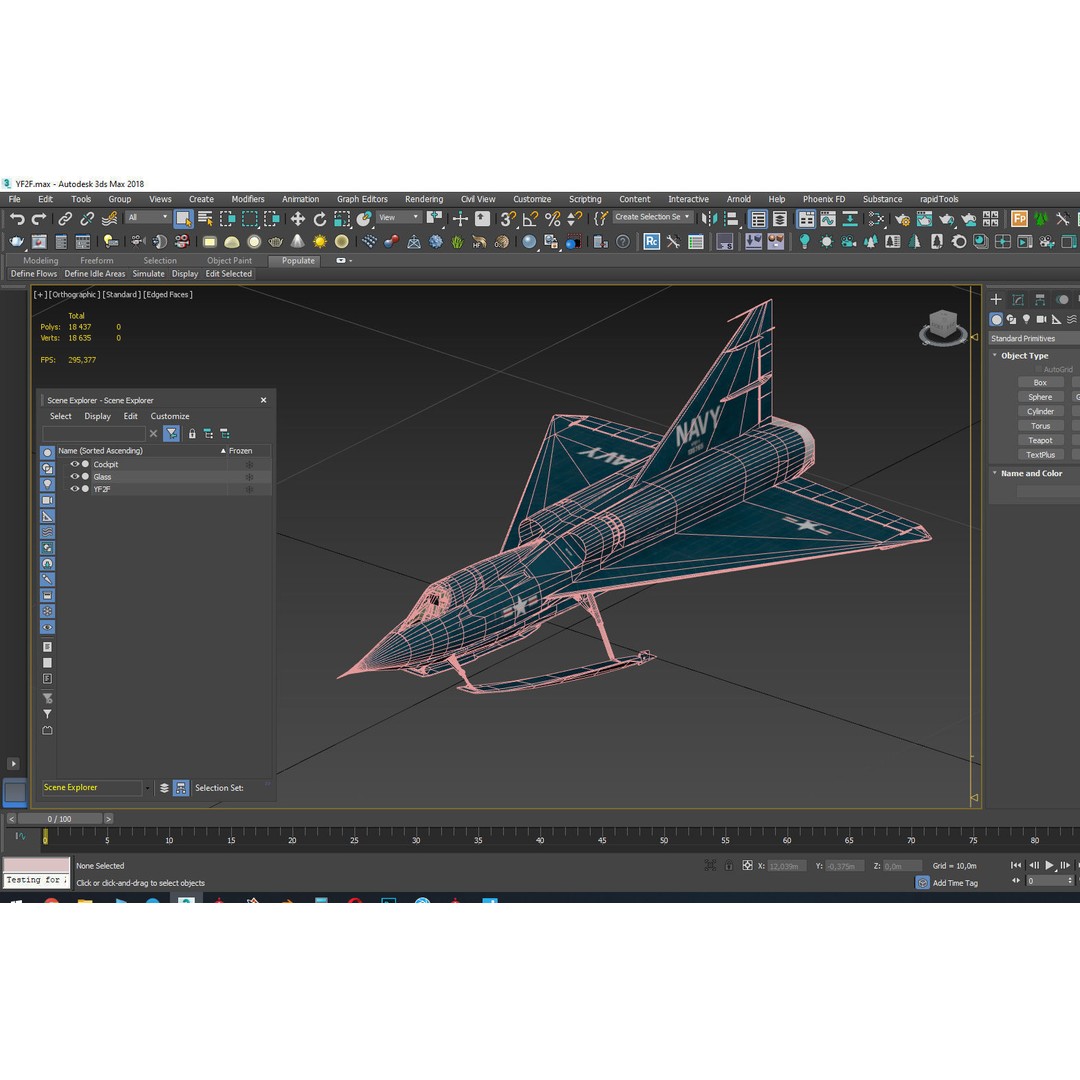Choose the Select and Rotate tool
The image size is (1080, 1080).
click(320, 219)
